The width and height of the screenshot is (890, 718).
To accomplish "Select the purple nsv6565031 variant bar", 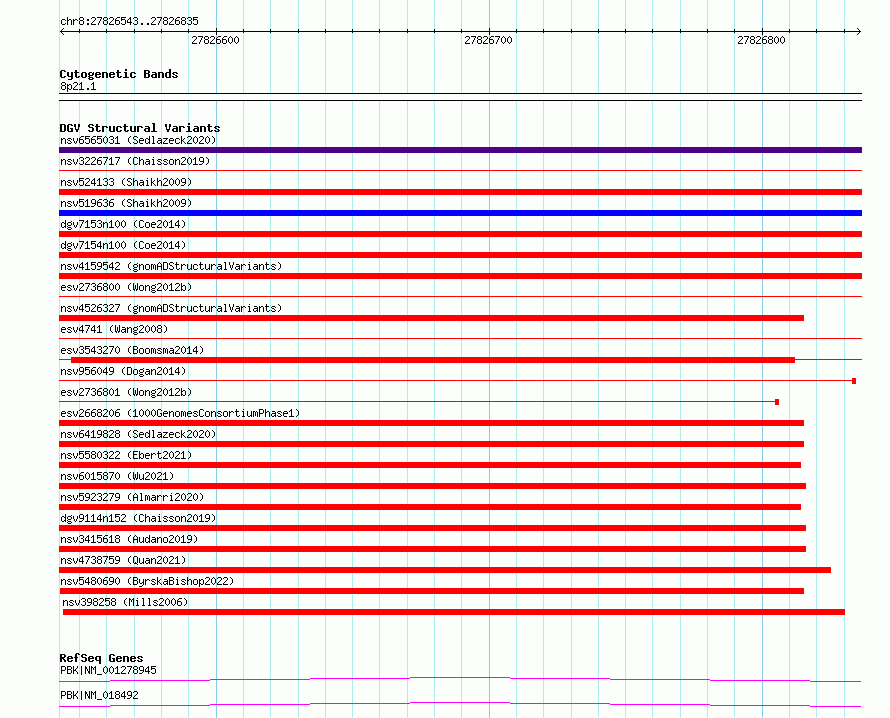I will (460, 150).
